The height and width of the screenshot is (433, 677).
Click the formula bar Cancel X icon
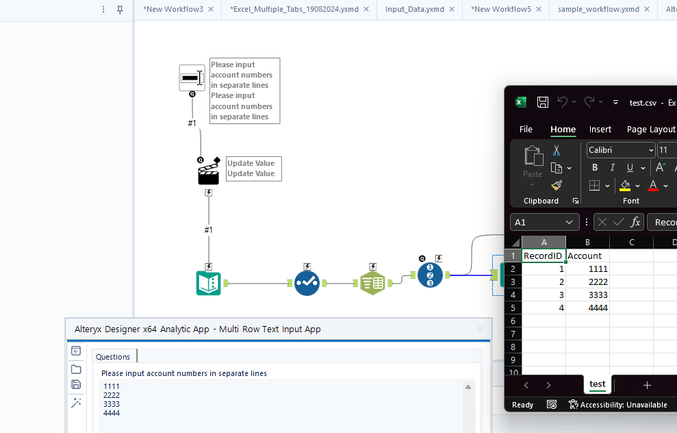pos(602,222)
